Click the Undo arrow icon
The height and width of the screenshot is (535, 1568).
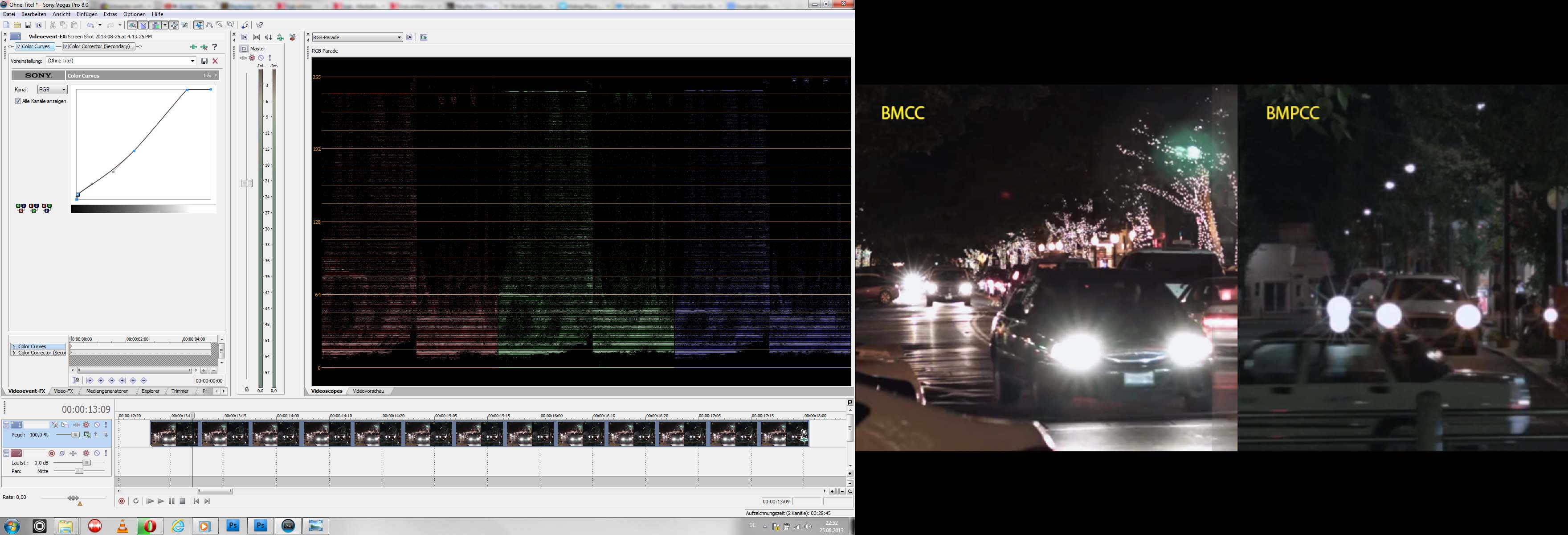click(x=90, y=25)
